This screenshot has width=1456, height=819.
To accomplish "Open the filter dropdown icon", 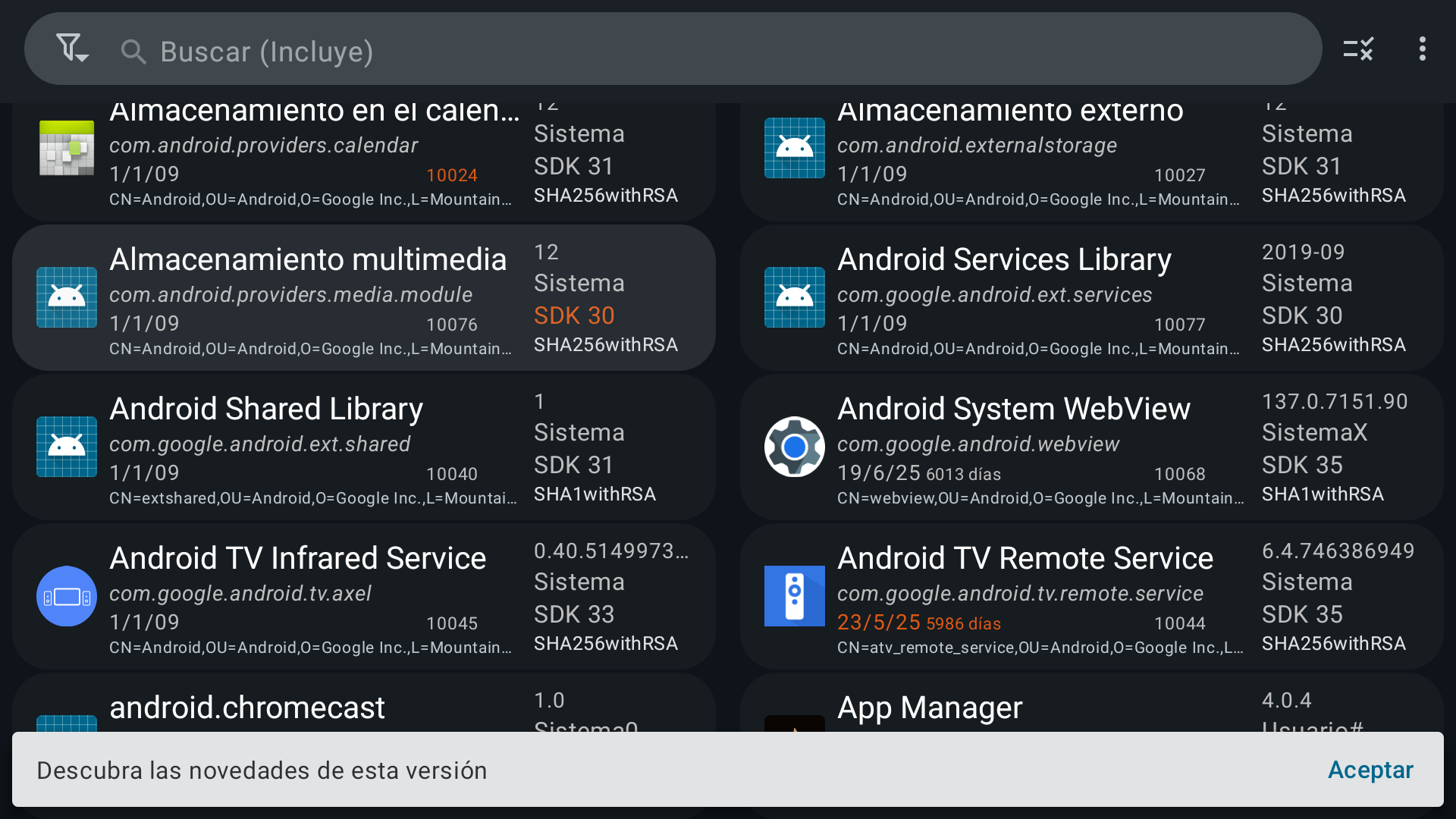I will (x=72, y=49).
